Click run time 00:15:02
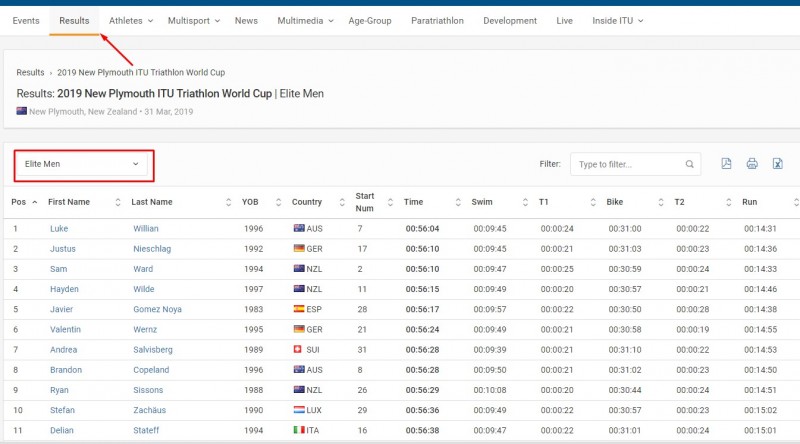The height and width of the screenshot is (444, 800). [x=760, y=410]
